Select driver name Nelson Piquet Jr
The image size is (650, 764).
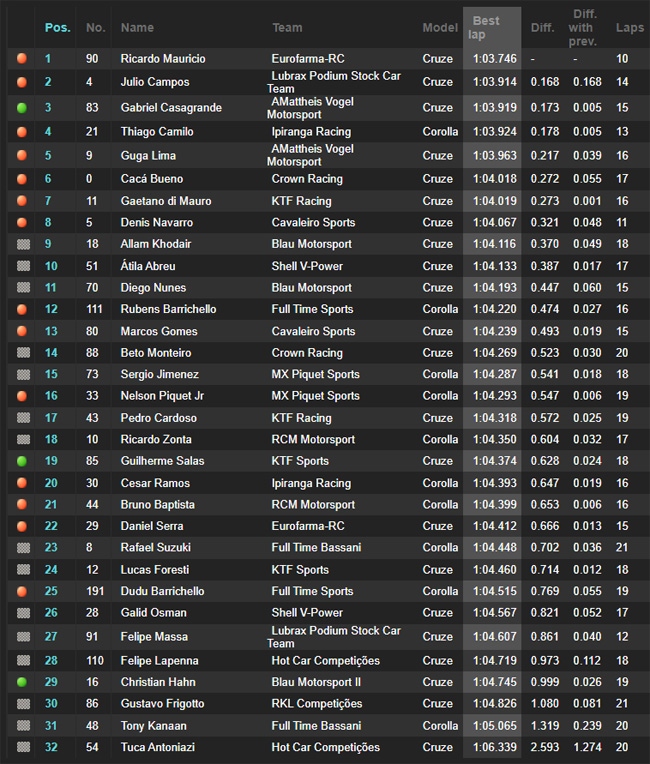162,396
